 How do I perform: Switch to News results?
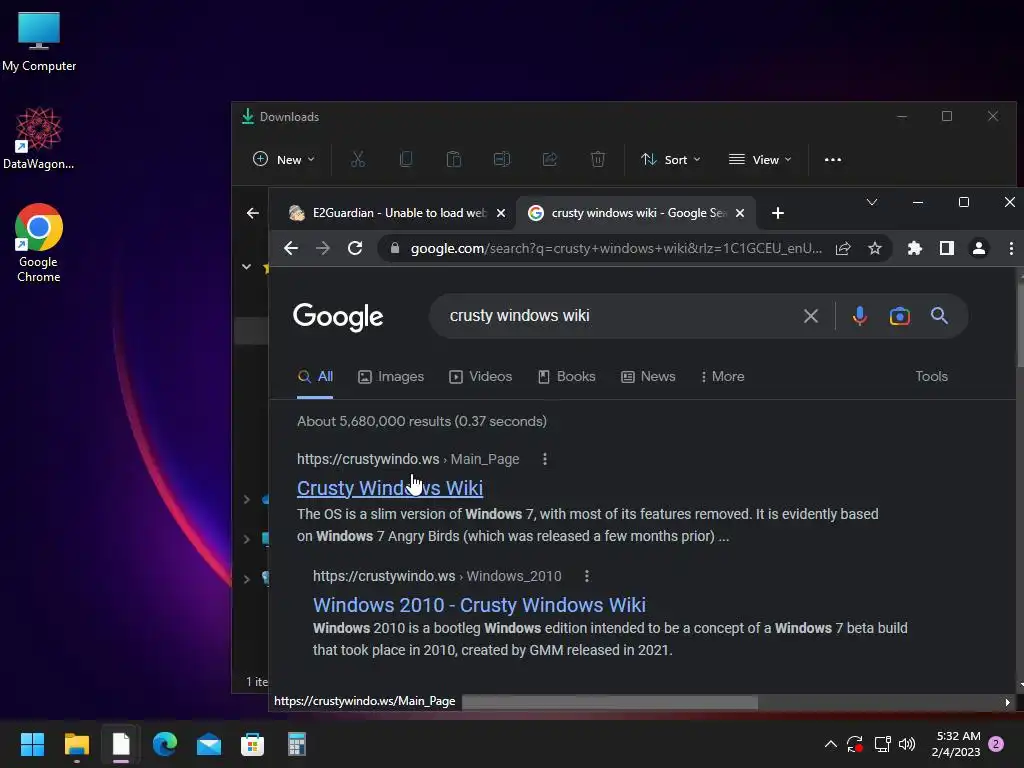point(648,377)
